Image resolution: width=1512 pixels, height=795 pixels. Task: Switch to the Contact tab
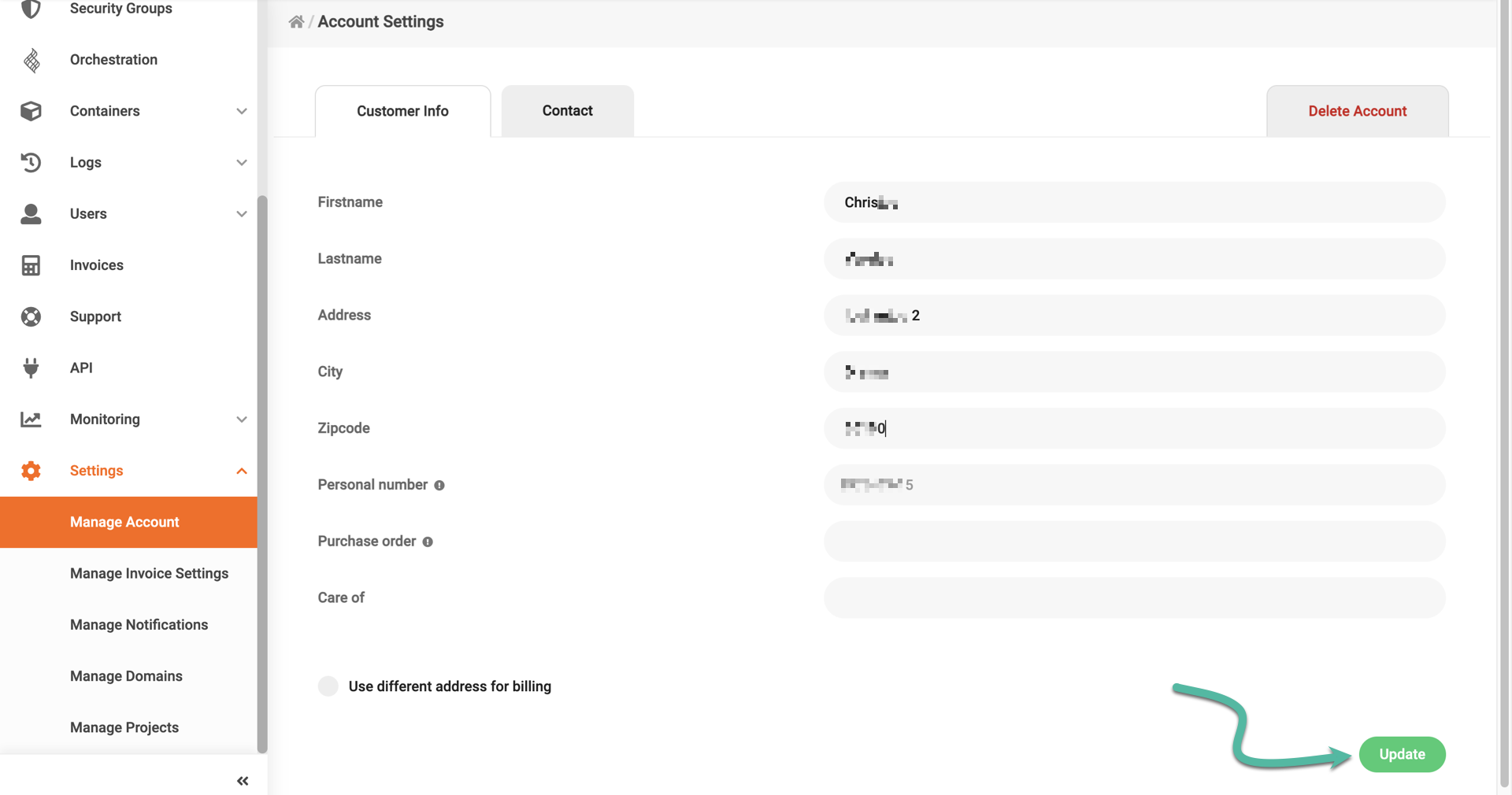566,110
